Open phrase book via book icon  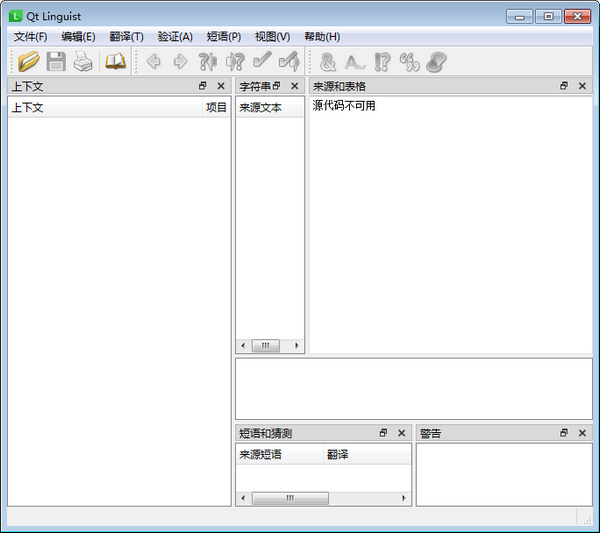coord(115,61)
